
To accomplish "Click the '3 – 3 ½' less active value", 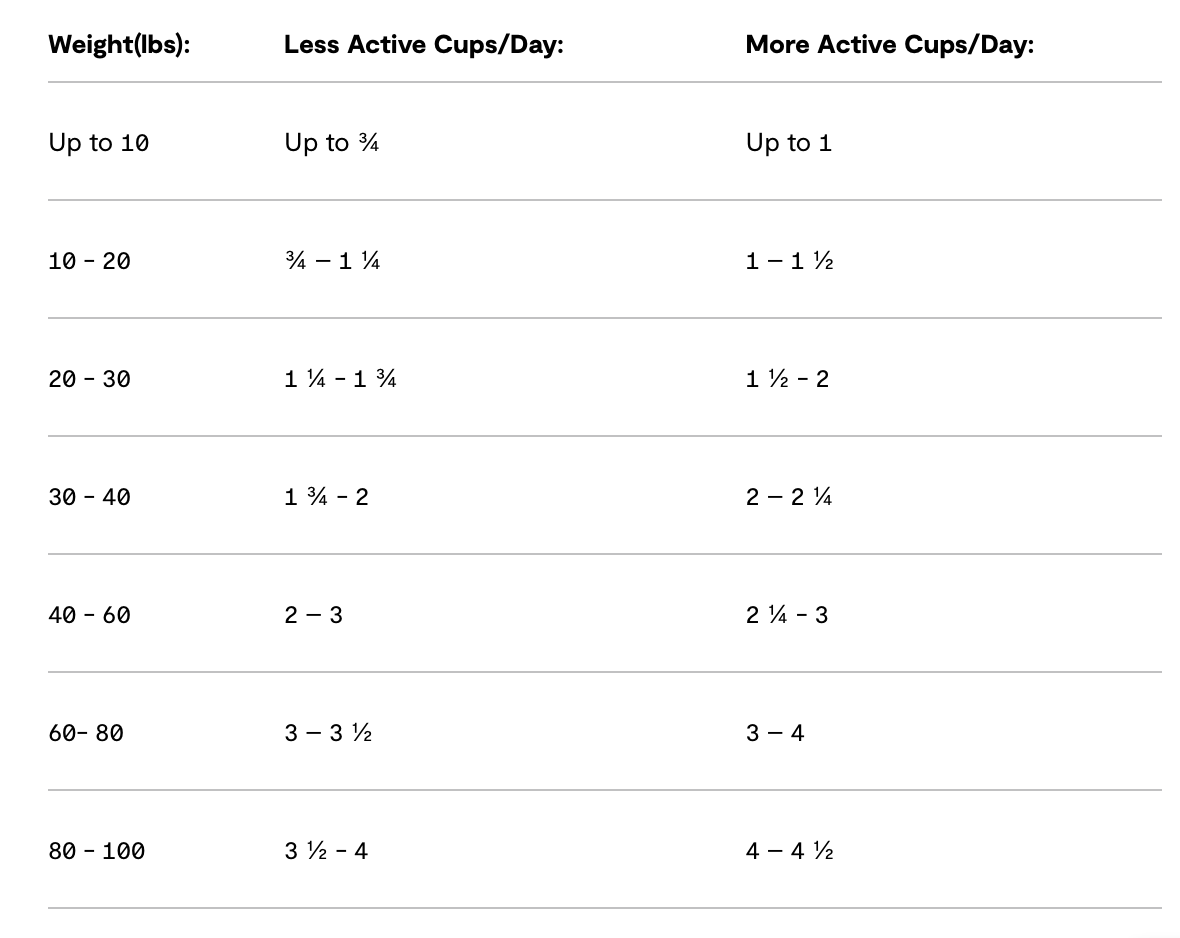I will click(x=328, y=733).
